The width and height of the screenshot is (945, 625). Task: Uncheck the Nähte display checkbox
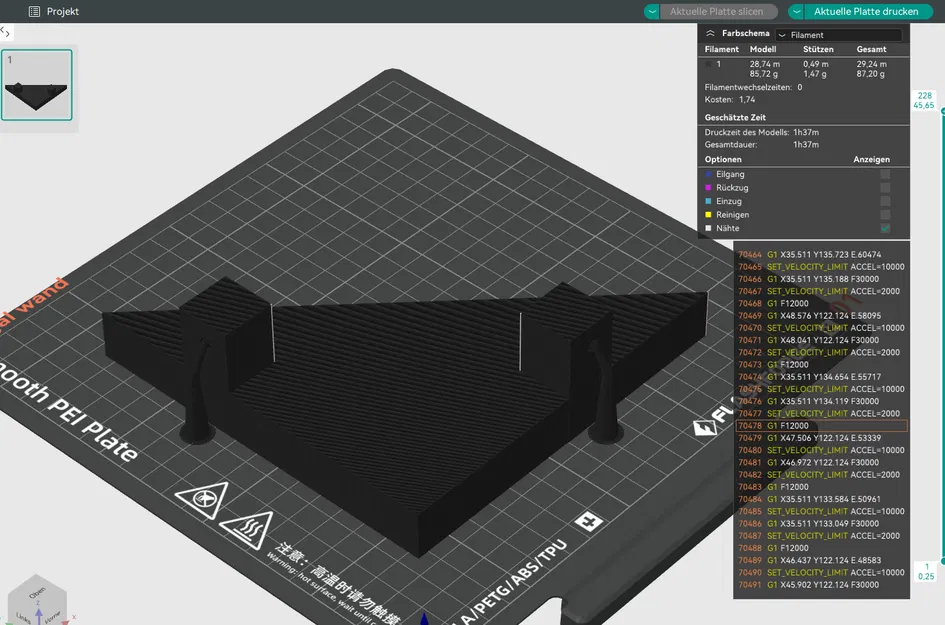[x=885, y=228]
